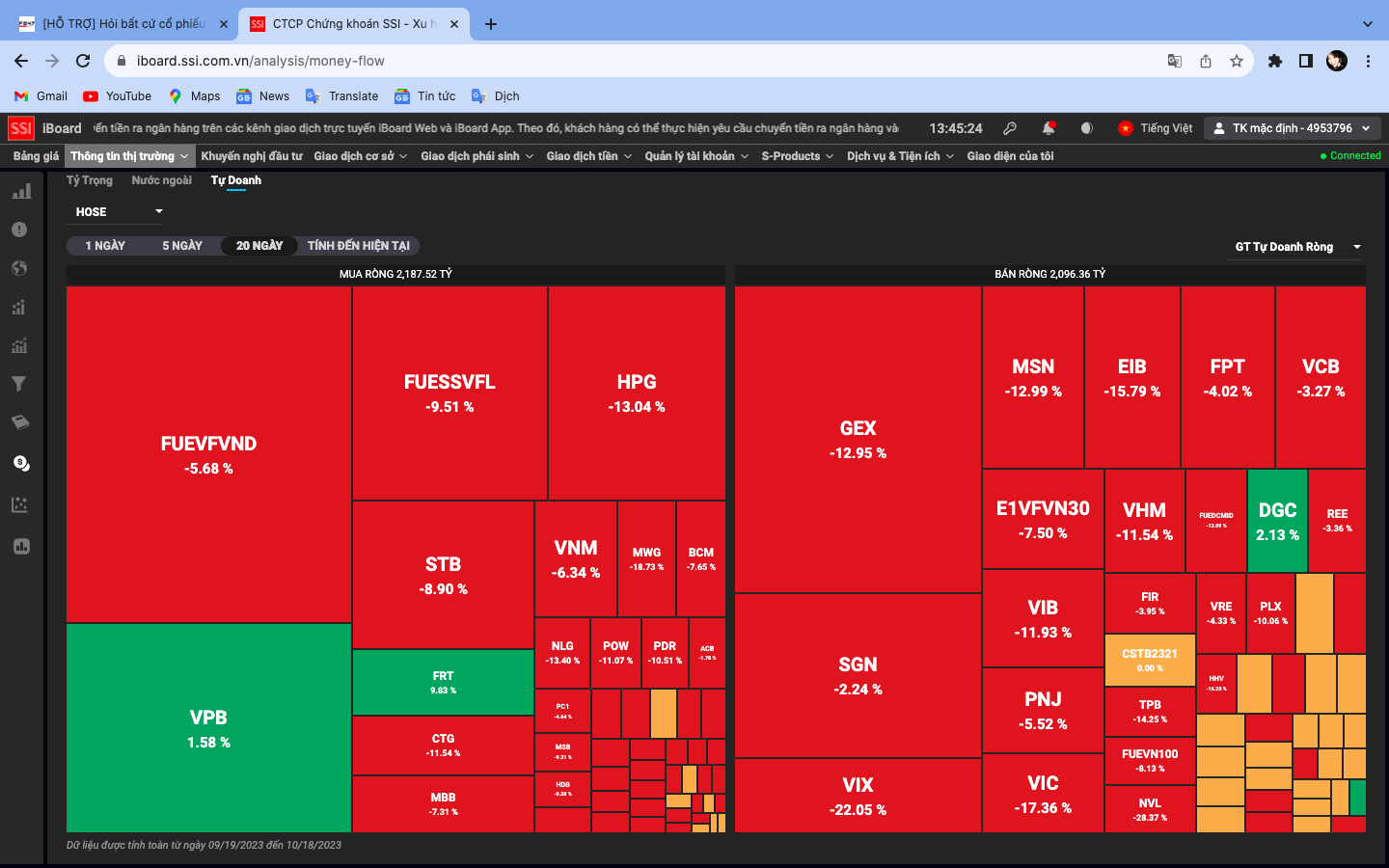Viewport: 1389px width, 868px height.
Task: Open the Translate bookmark
Action: point(342,96)
